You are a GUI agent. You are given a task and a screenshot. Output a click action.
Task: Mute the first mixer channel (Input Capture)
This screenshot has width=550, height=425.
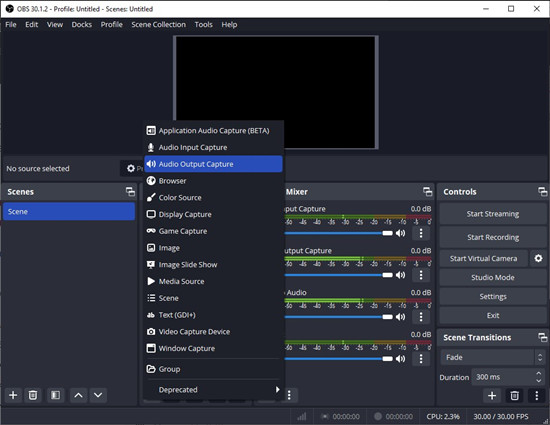click(401, 233)
